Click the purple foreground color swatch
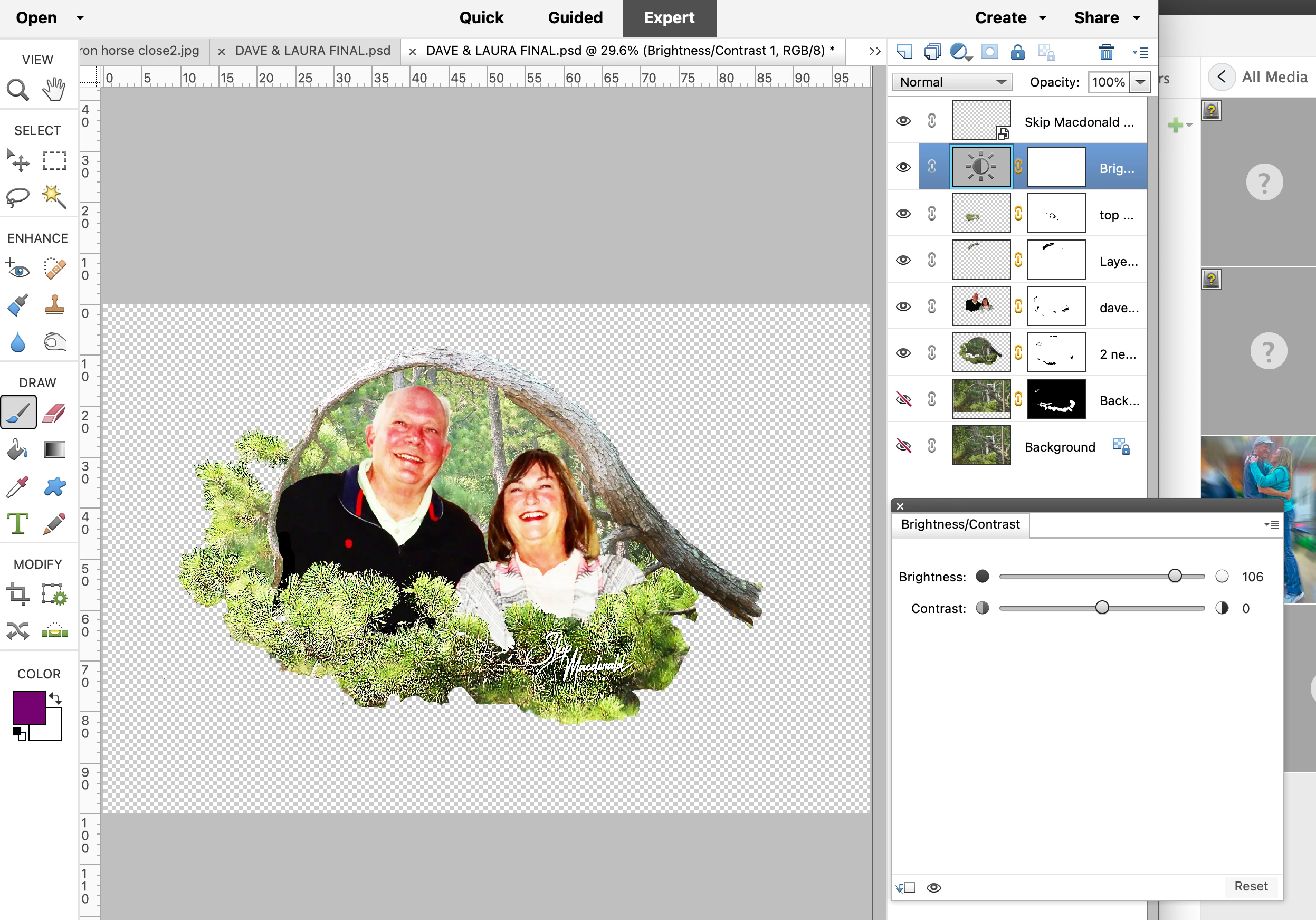This screenshot has height=920, width=1316. coord(29,707)
